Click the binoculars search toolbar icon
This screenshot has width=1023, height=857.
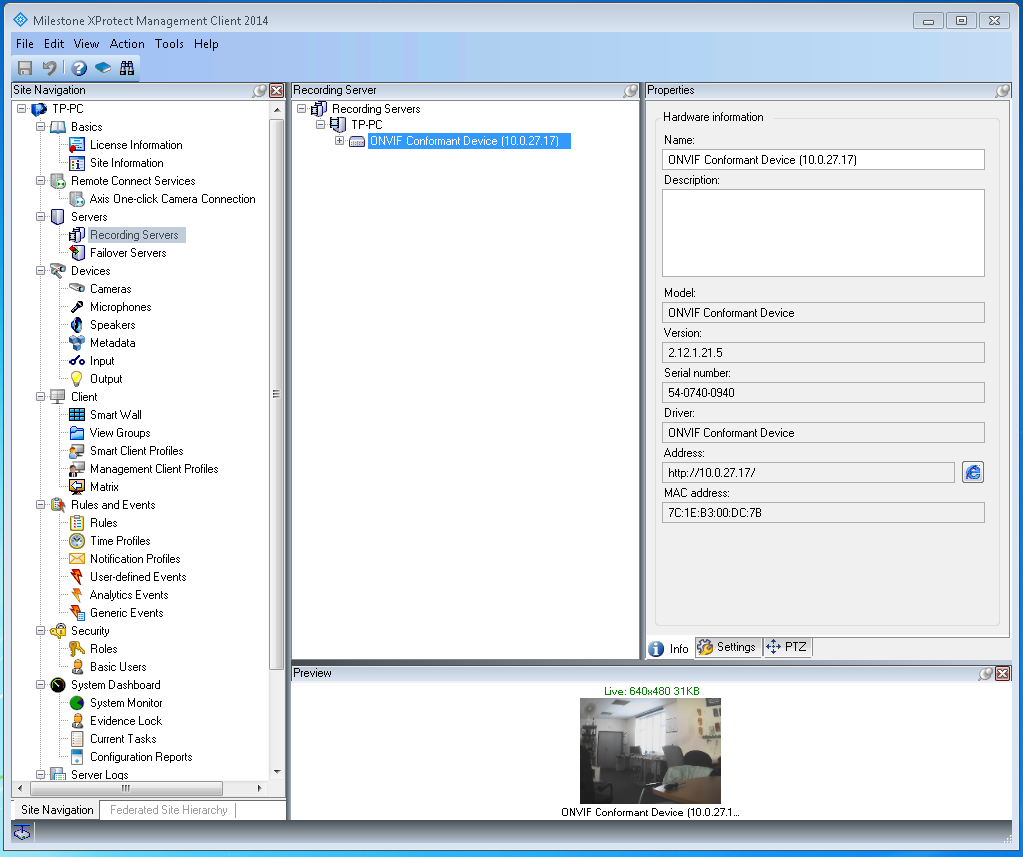coord(127,68)
